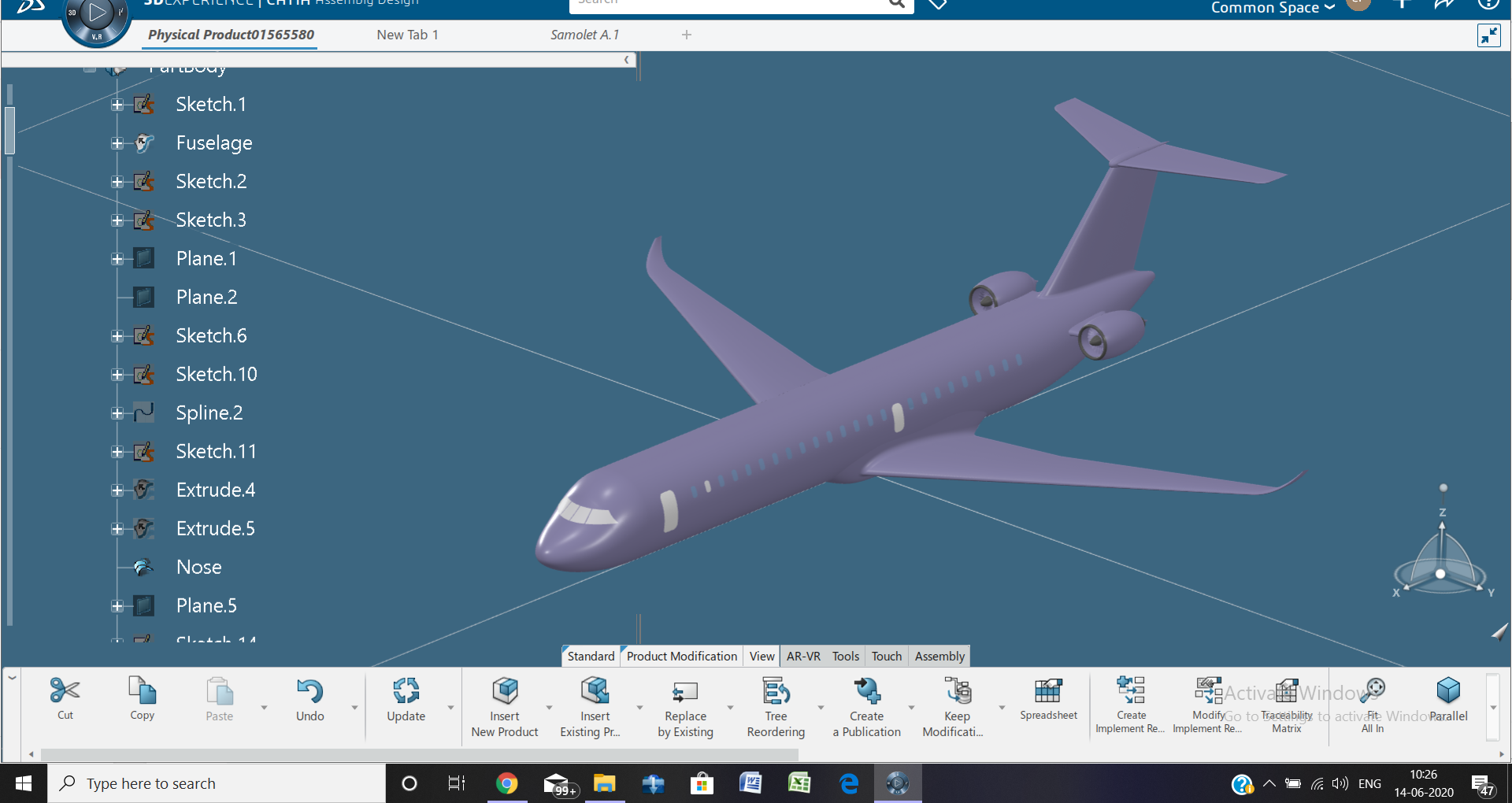
Task: Open the Paste options dropdown arrow
Action: point(264,708)
